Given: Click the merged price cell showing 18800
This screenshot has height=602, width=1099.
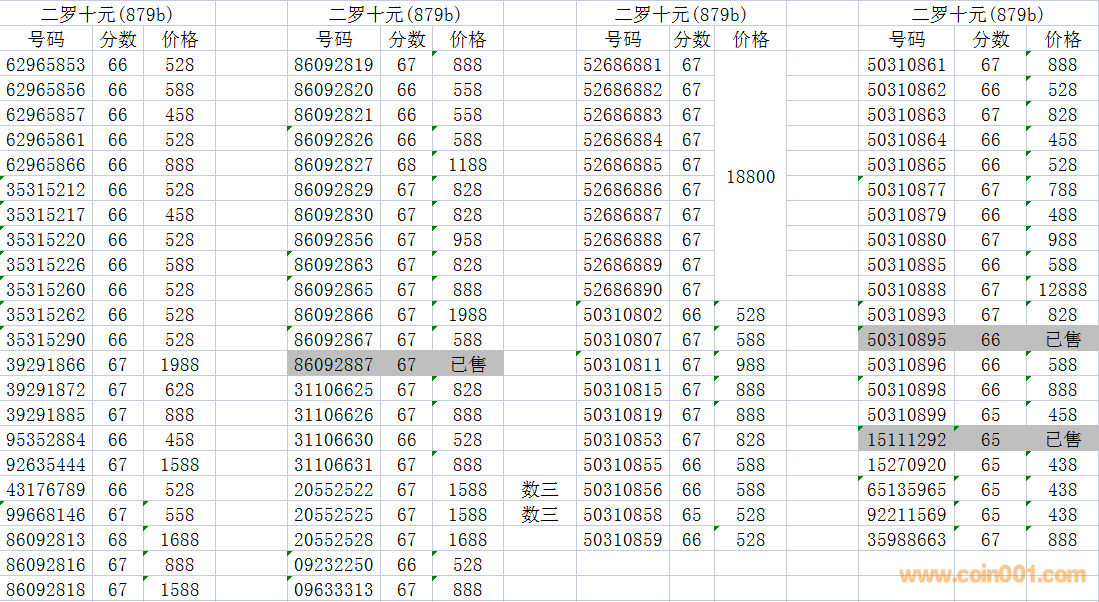Looking at the screenshot, I should click(750, 176).
